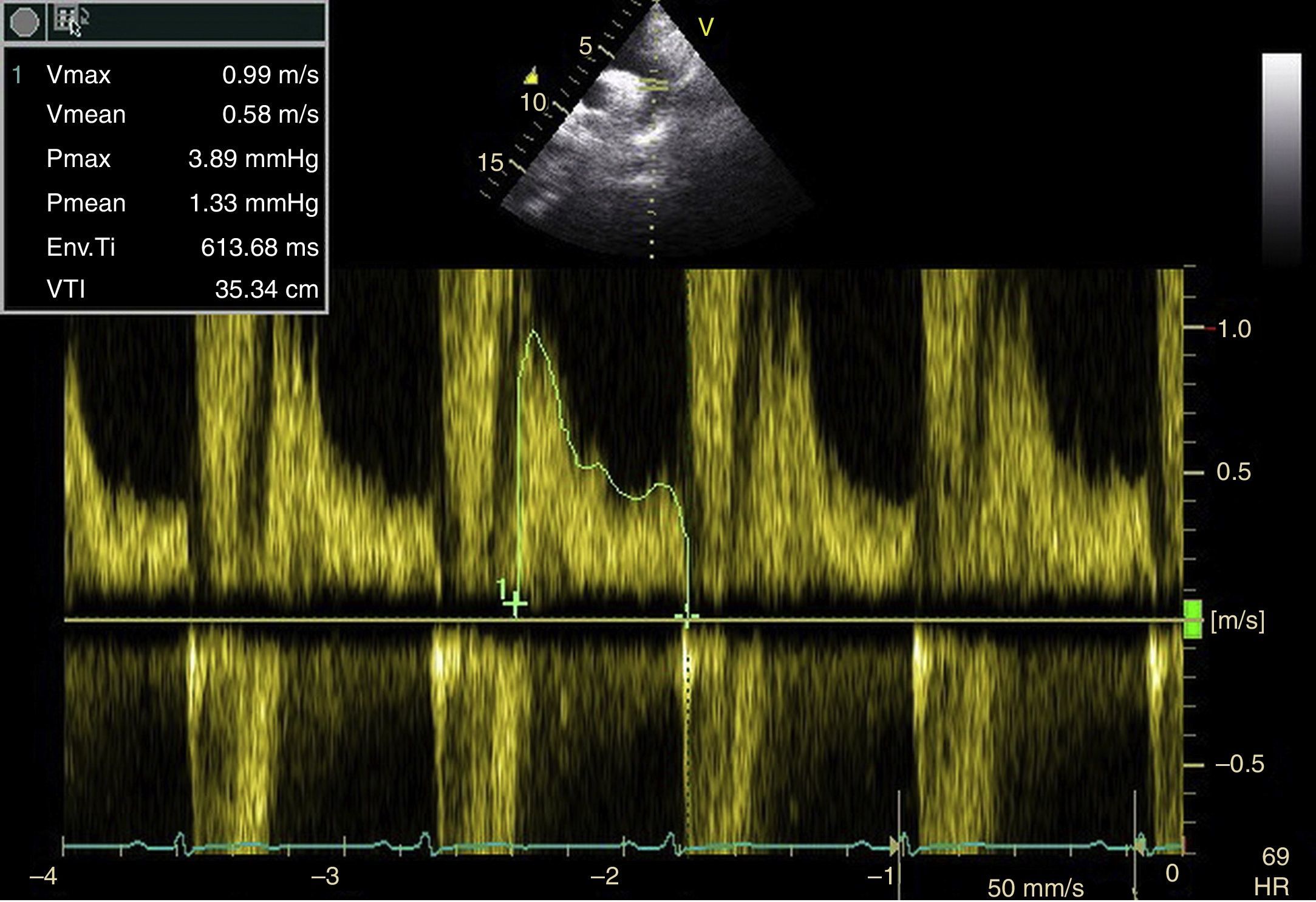
Task: Click the yellow probe orientation marker triangle
Action: click(531, 77)
